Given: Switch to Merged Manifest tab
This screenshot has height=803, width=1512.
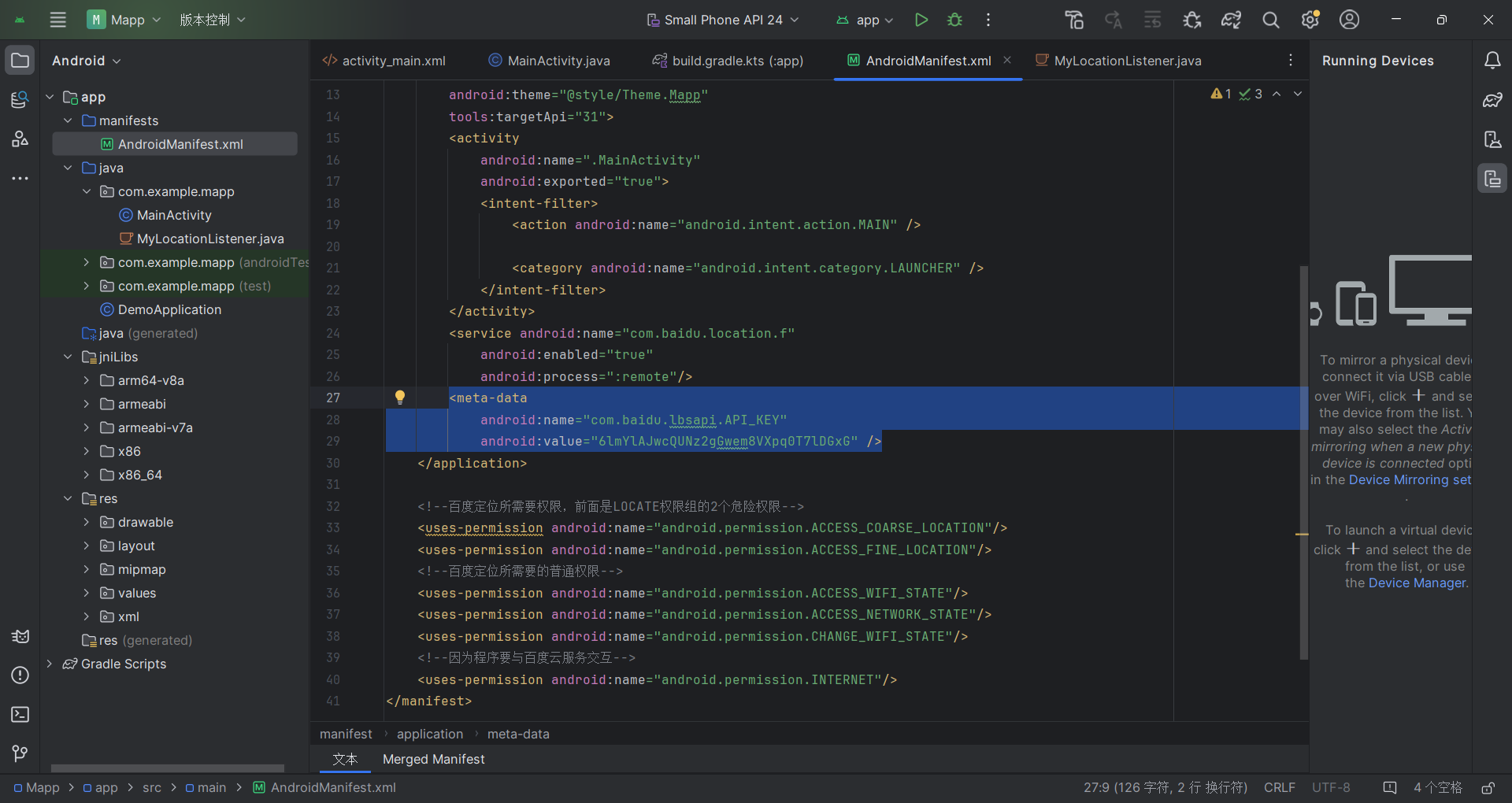Looking at the screenshot, I should click(433, 759).
